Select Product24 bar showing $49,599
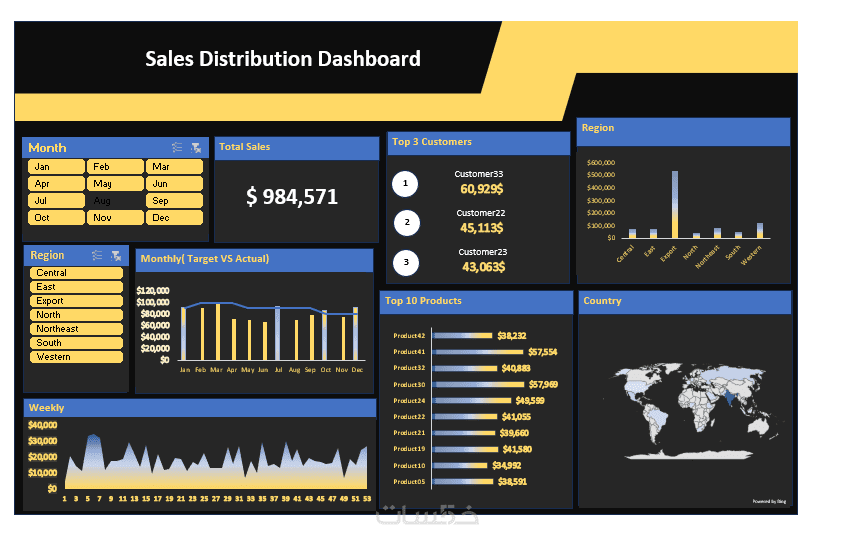The width and height of the screenshot is (855, 536). (472, 401)
